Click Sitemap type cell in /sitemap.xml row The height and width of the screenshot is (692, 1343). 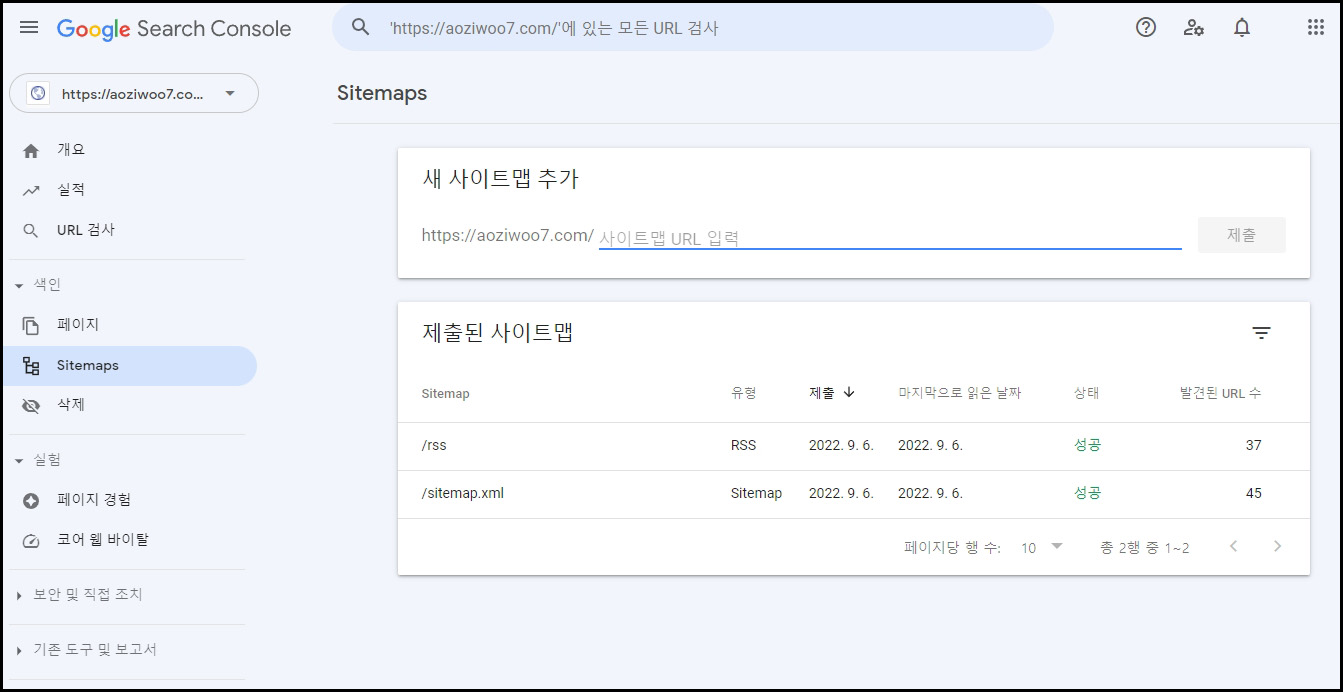[x=756, y=493]
